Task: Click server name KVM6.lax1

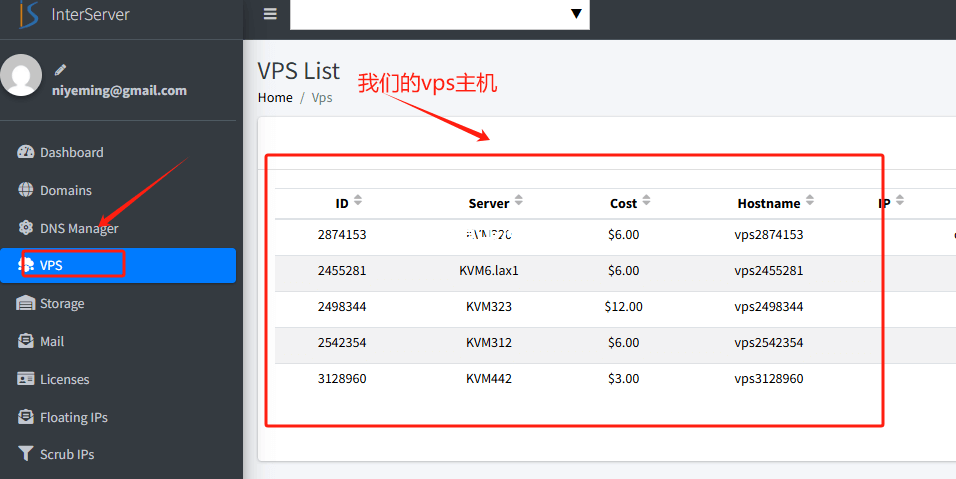Action: coord(489,271)
